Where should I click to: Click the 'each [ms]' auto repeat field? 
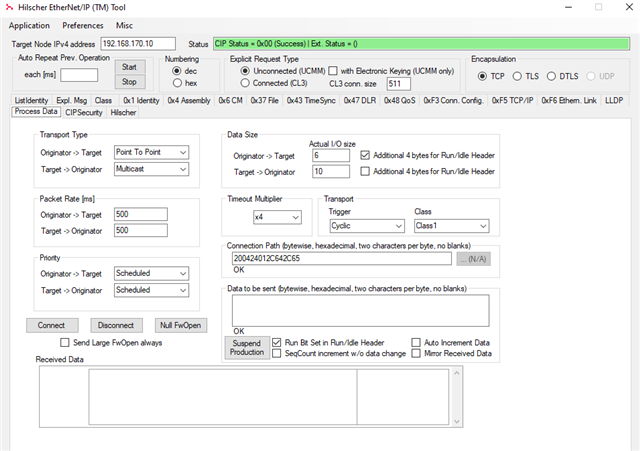coord(79,75)
